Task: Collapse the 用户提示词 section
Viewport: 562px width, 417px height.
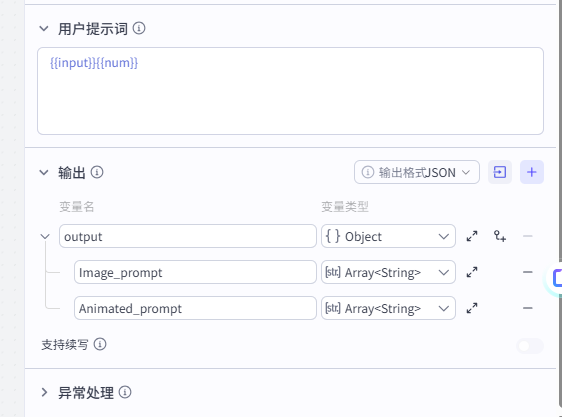Action: [x=44, y=28]
